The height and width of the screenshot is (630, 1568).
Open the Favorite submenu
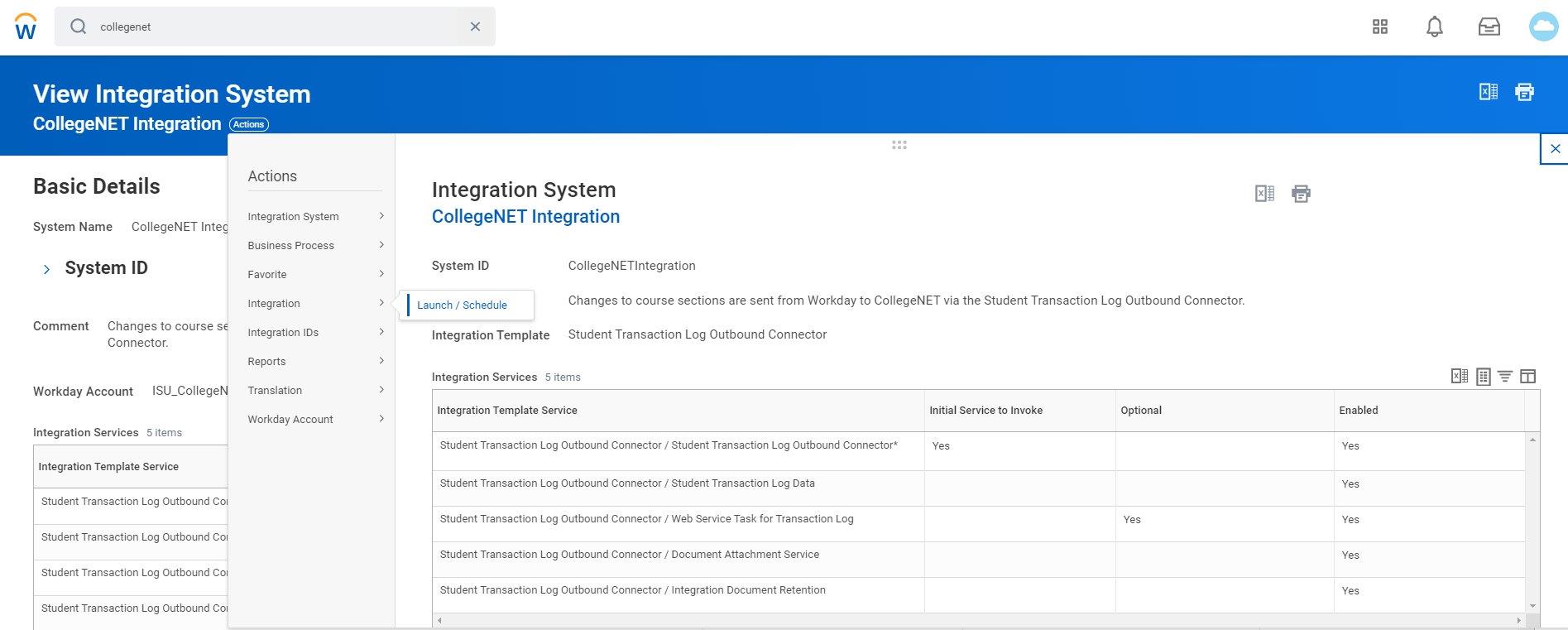(316, 275)
